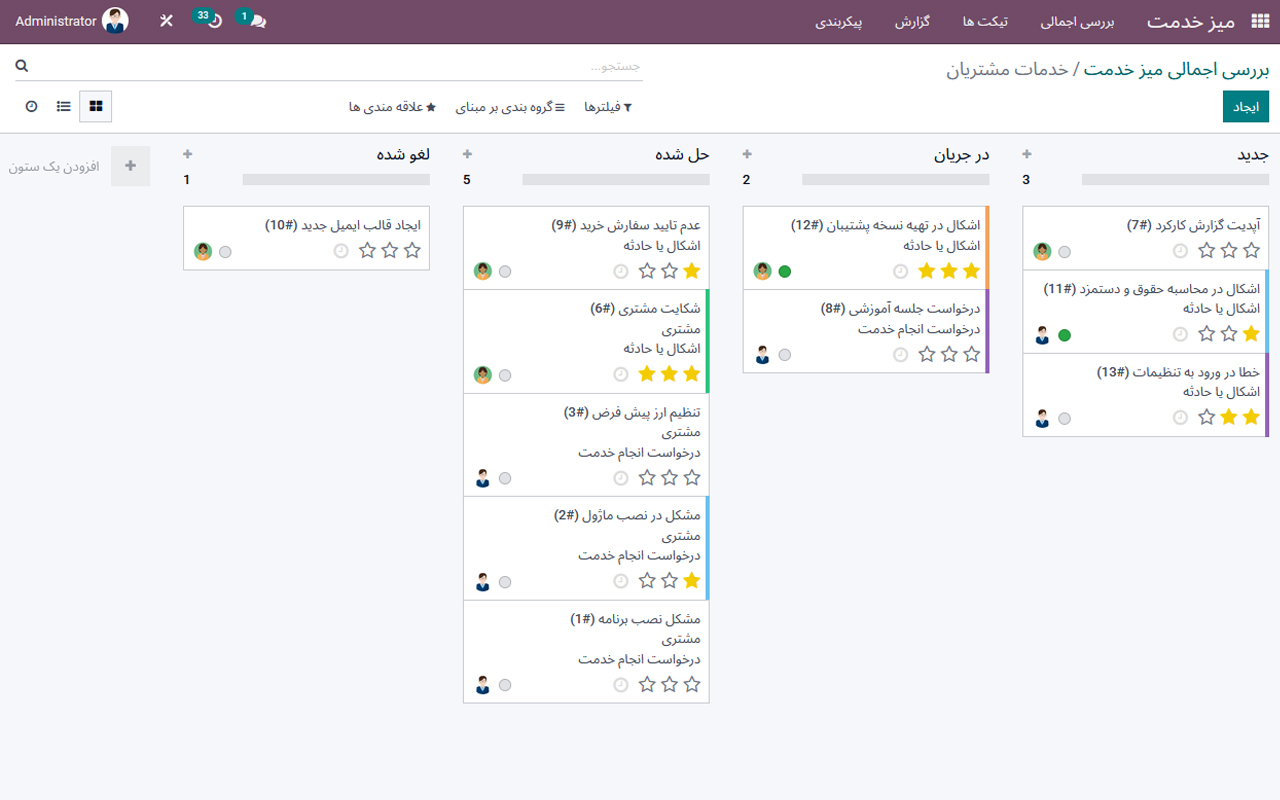Select the kanban view icon
This screenshot has height=800, width=1280.
[95, 106]
